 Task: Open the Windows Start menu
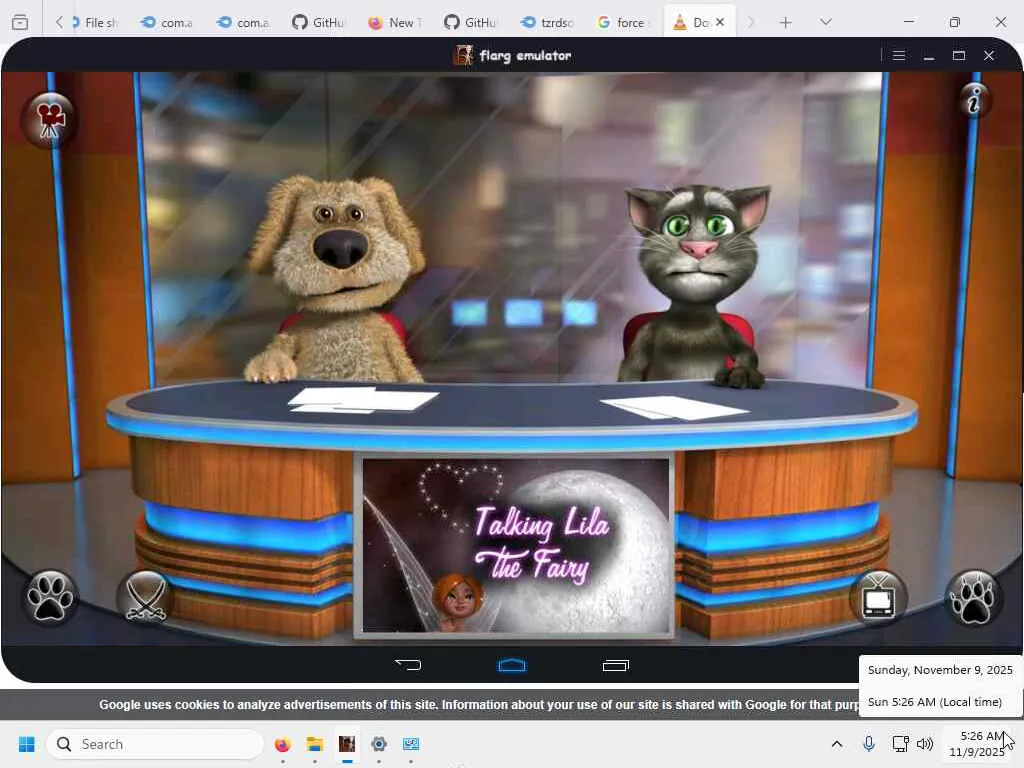(x=26, y=744)
